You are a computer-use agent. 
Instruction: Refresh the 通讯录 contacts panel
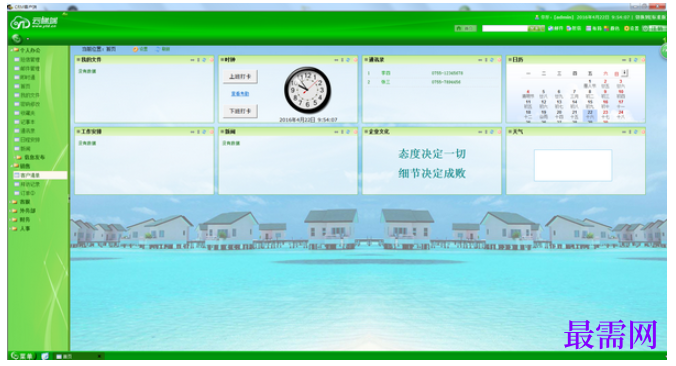(492, 60)
